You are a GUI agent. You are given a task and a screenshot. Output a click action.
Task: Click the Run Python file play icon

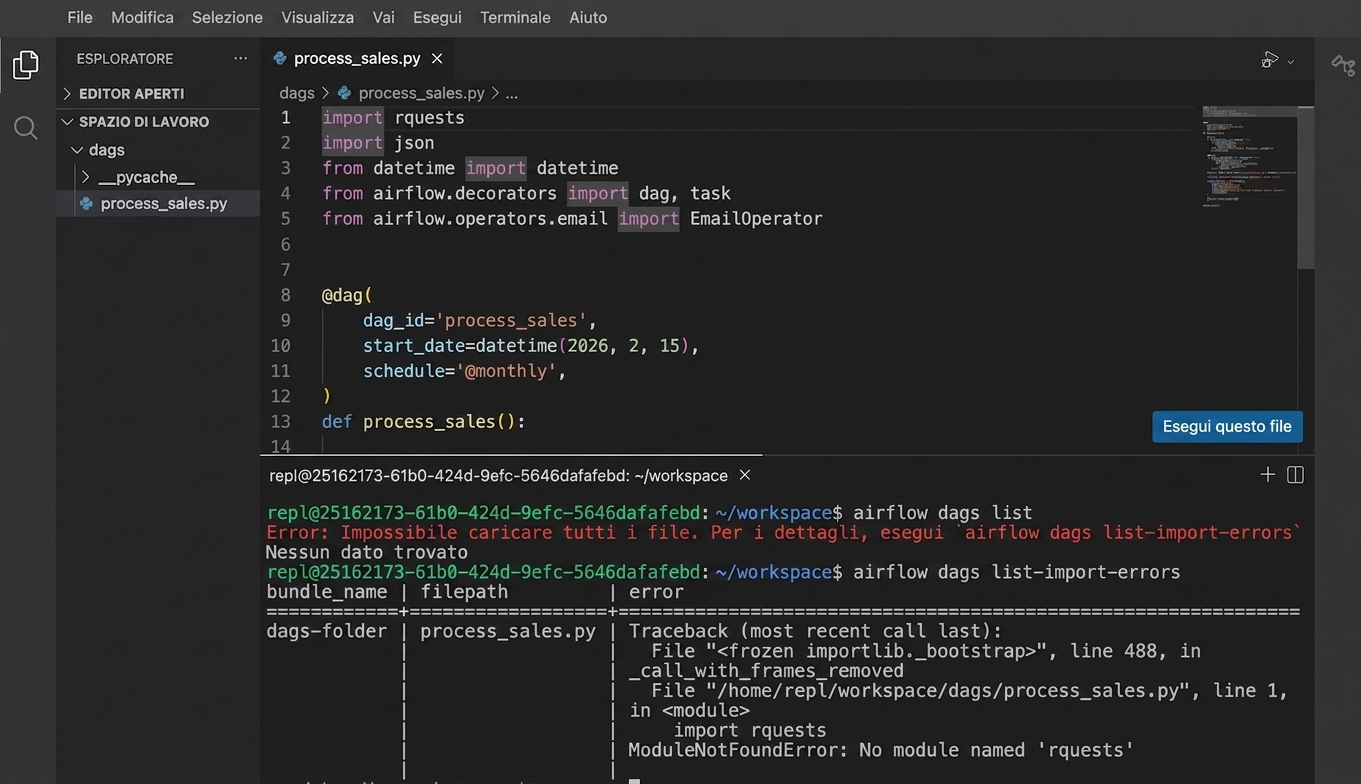pyautogui.click(x=1269, y=60)
